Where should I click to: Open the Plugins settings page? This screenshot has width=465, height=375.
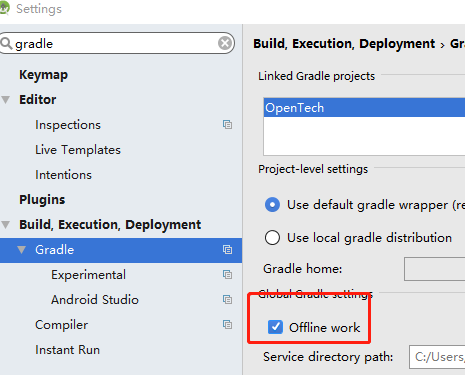42,200
